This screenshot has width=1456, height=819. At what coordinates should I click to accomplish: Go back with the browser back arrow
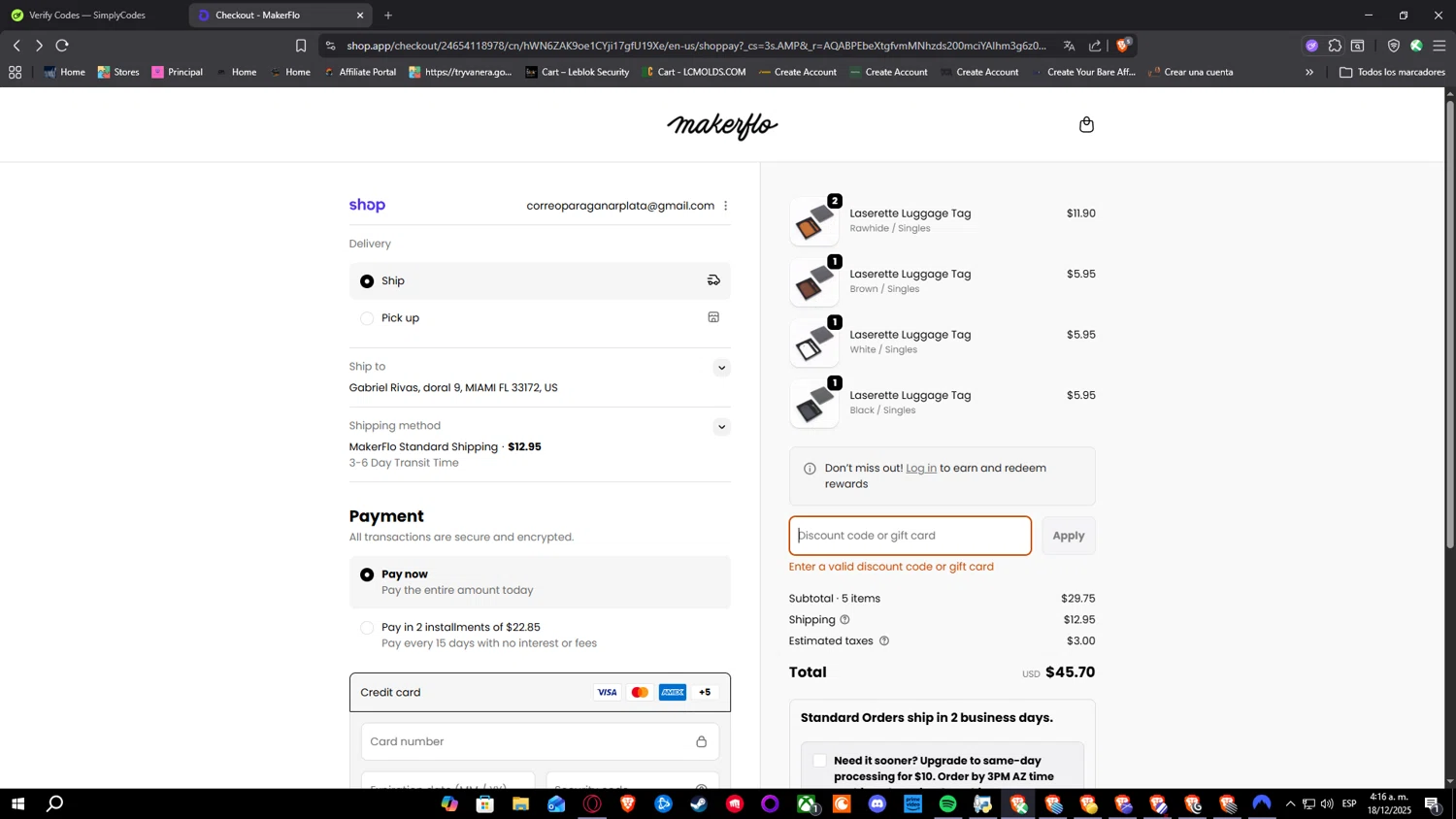[x=17, y=46]
